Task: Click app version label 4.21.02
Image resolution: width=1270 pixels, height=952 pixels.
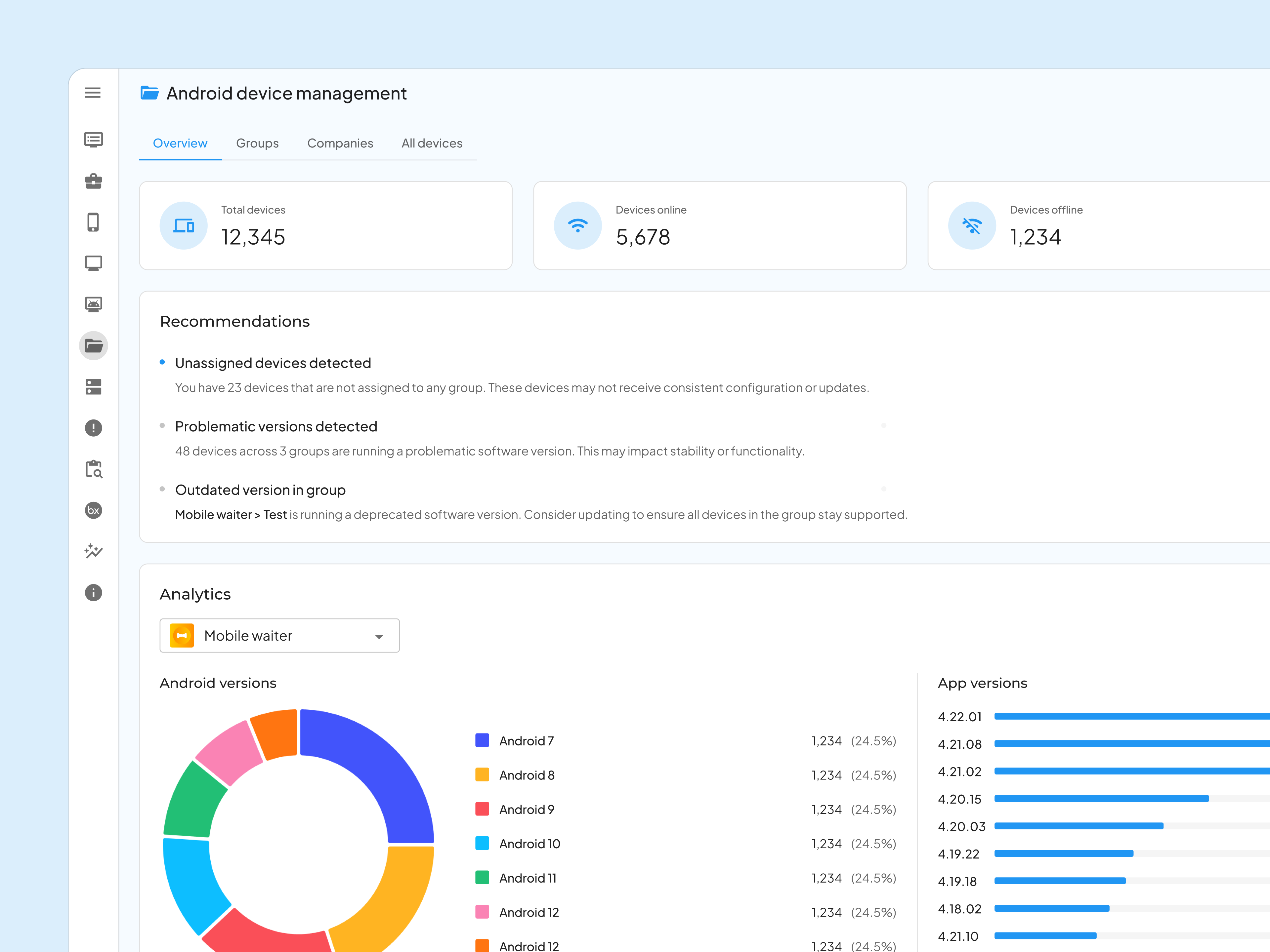Action: 959,772
